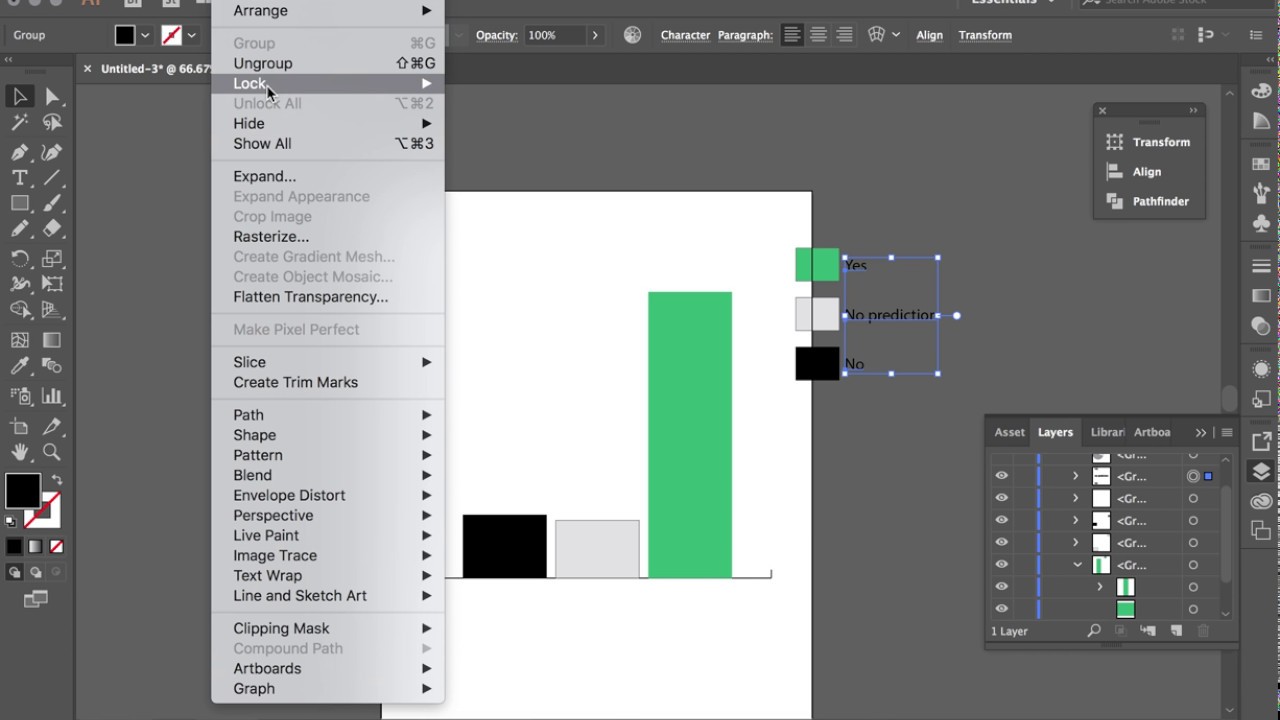Click stroke swatch in control bar

[x=171, y=35]
